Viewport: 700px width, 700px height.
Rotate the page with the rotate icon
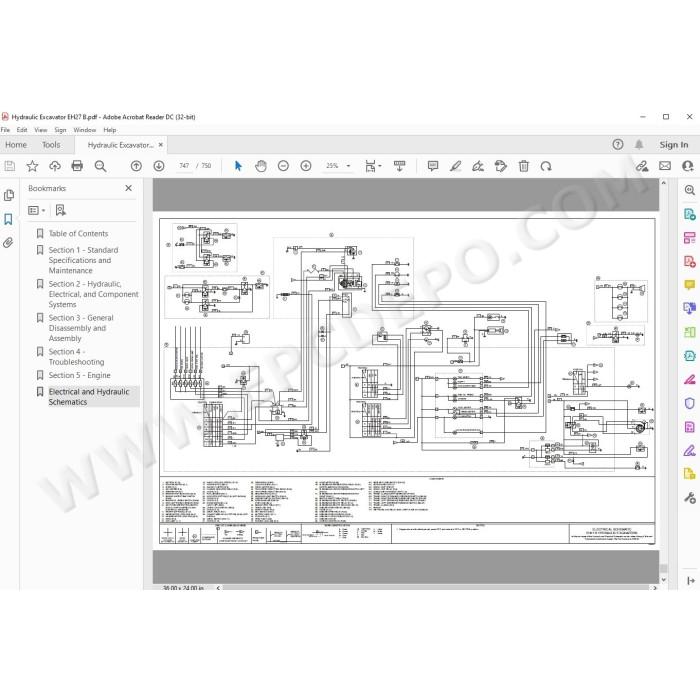tap(546, 166)
